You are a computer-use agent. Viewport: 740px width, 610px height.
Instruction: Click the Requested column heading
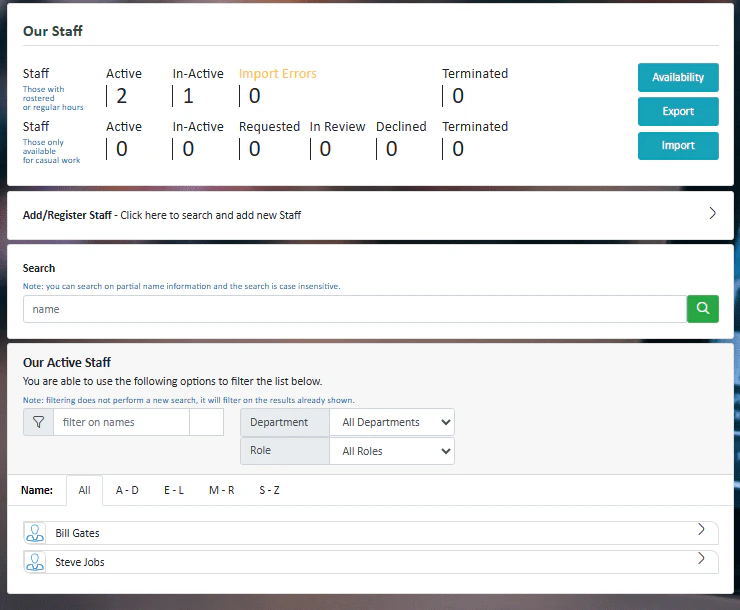269,126
